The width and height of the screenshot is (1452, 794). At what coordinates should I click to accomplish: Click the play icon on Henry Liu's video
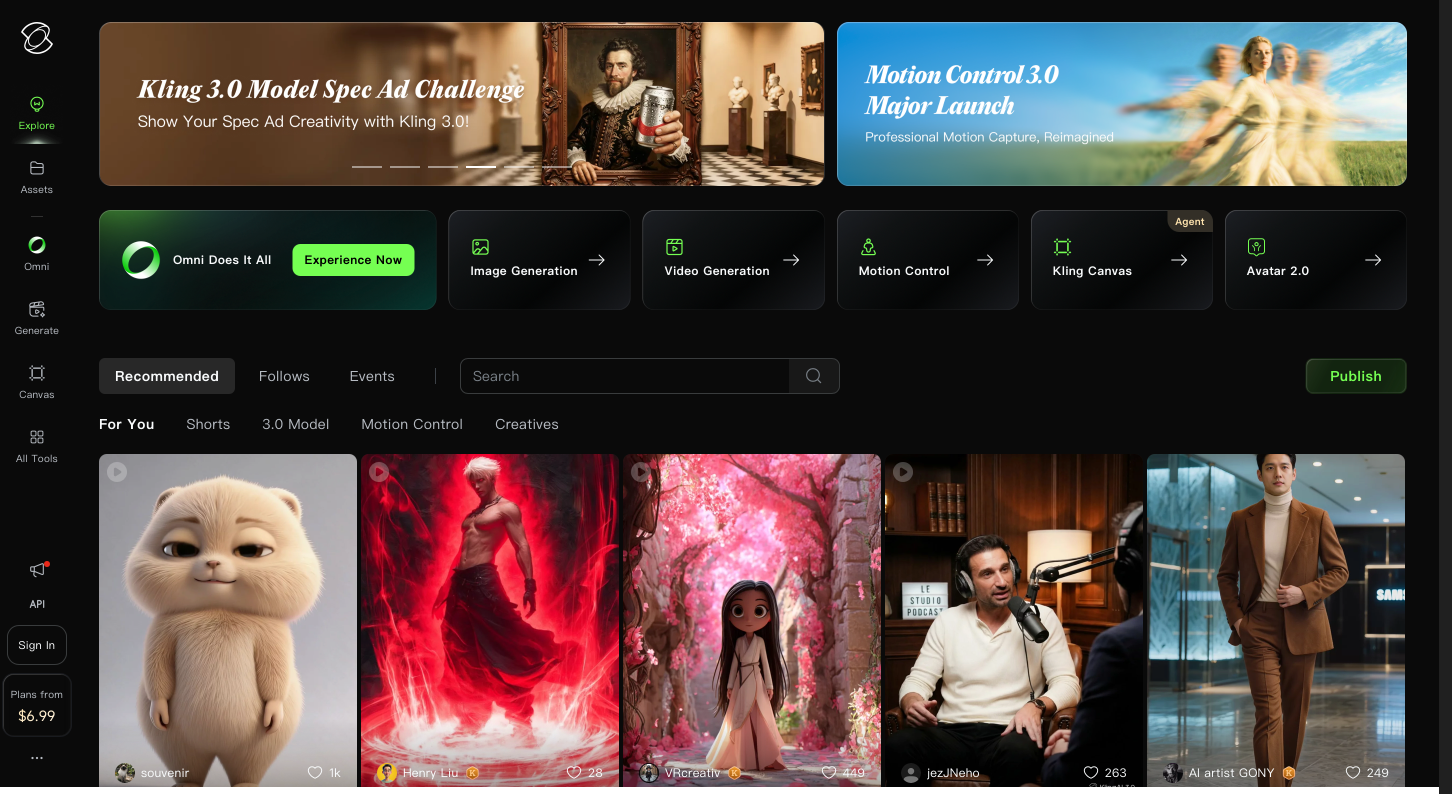tap(379, 471)
